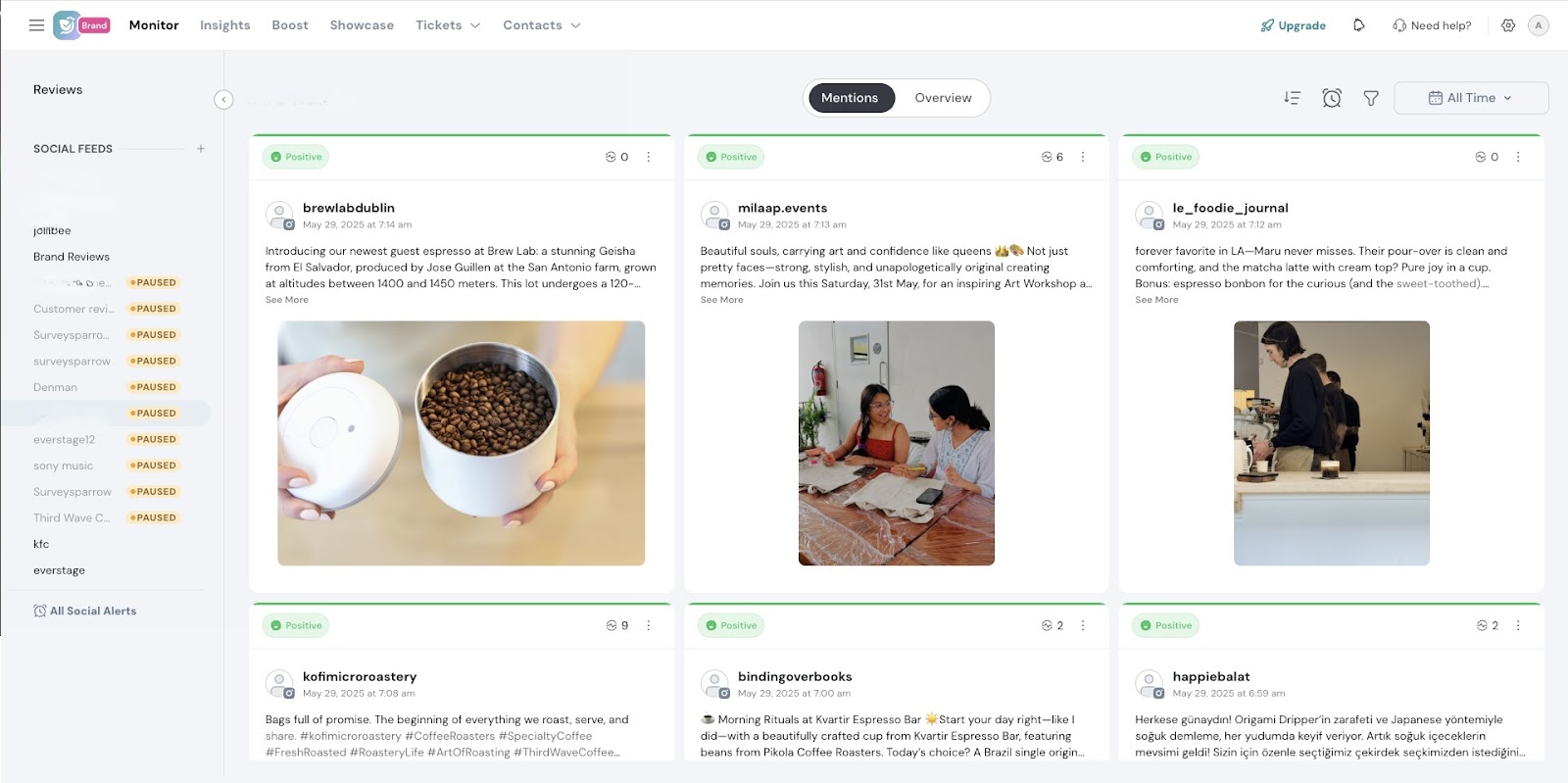Add a new social feed

click(x=201, y=149)
